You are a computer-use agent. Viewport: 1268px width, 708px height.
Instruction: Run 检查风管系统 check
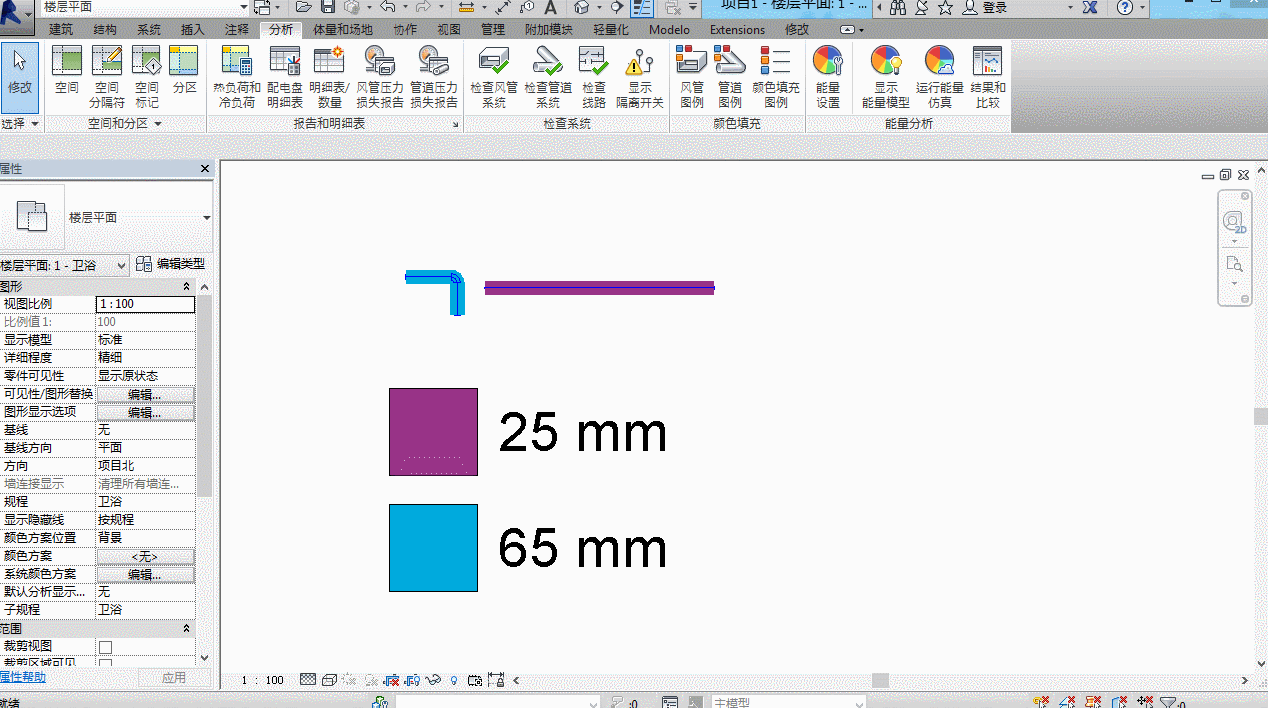pyautogui.click(x=494, y=76)
